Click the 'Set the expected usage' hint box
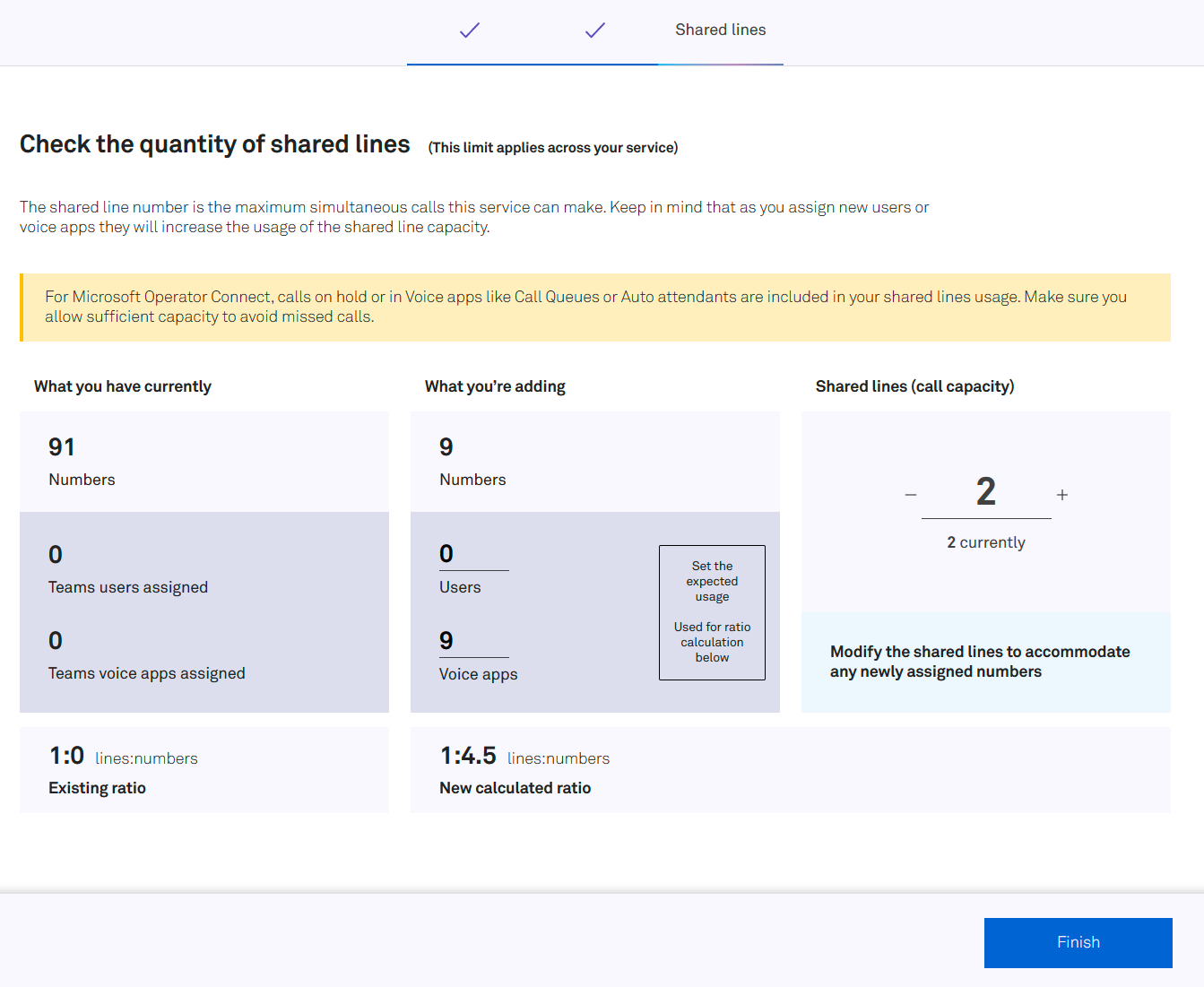The width and height of the screenshot is (1204, 987). [x=712, y=612]
